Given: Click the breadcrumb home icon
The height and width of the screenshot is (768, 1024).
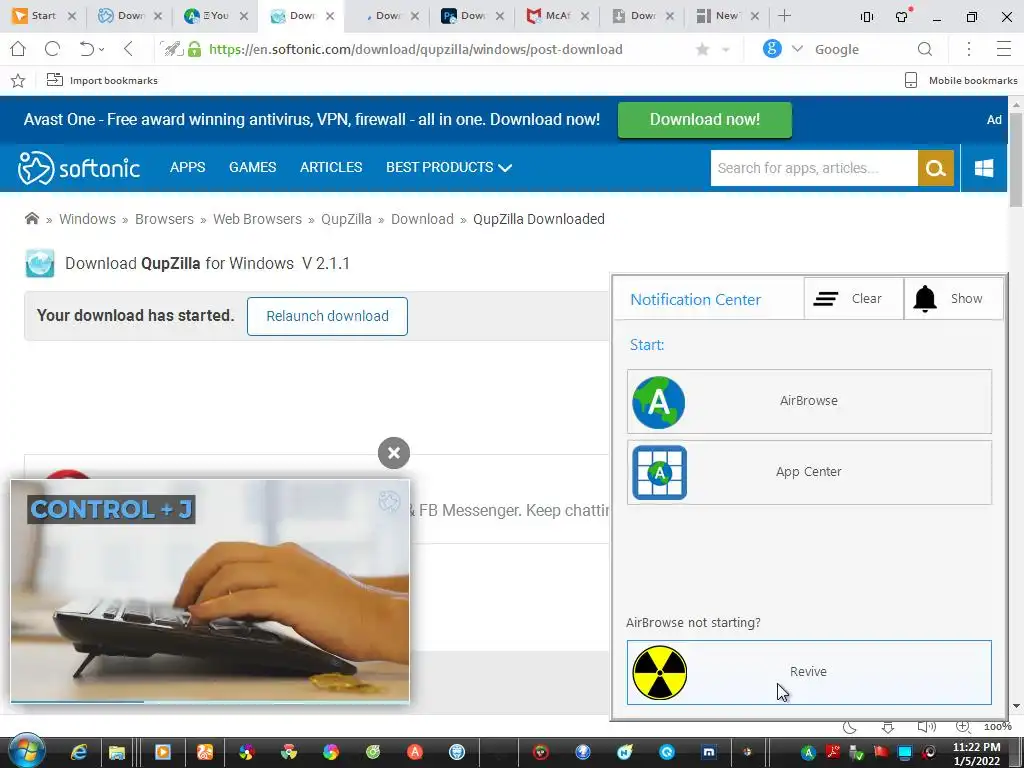Looking at the screenshot, I should click(31, 219).
